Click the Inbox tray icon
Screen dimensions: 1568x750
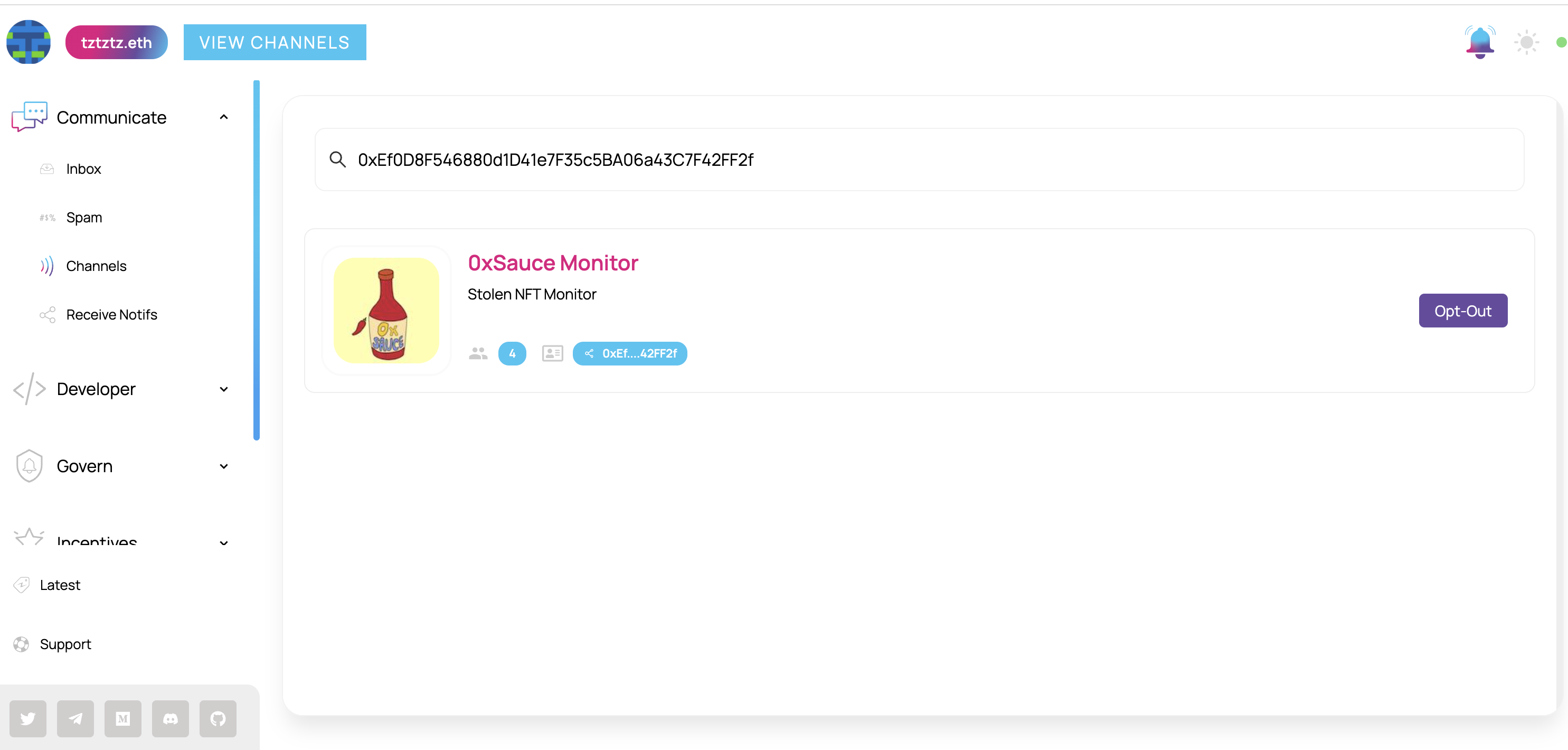(x=47, y=168)
